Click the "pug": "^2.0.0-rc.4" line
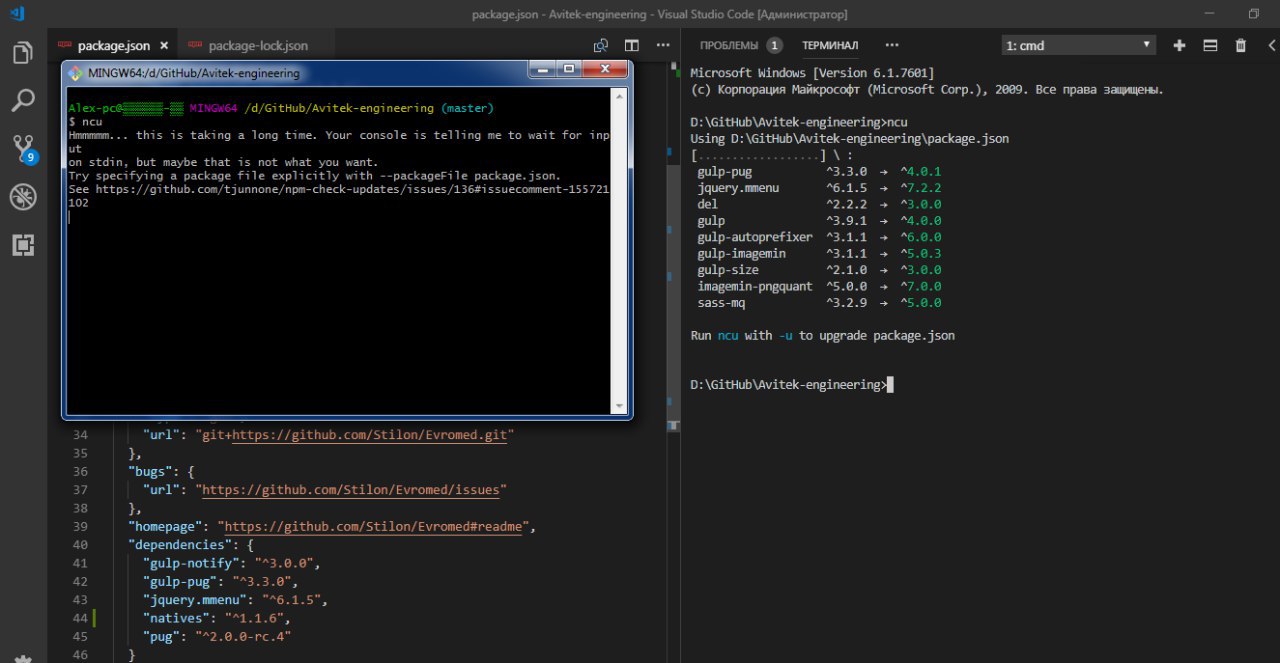Image resolution: width=1280 pixels, height=663 pixels. (x=217, y=636)
